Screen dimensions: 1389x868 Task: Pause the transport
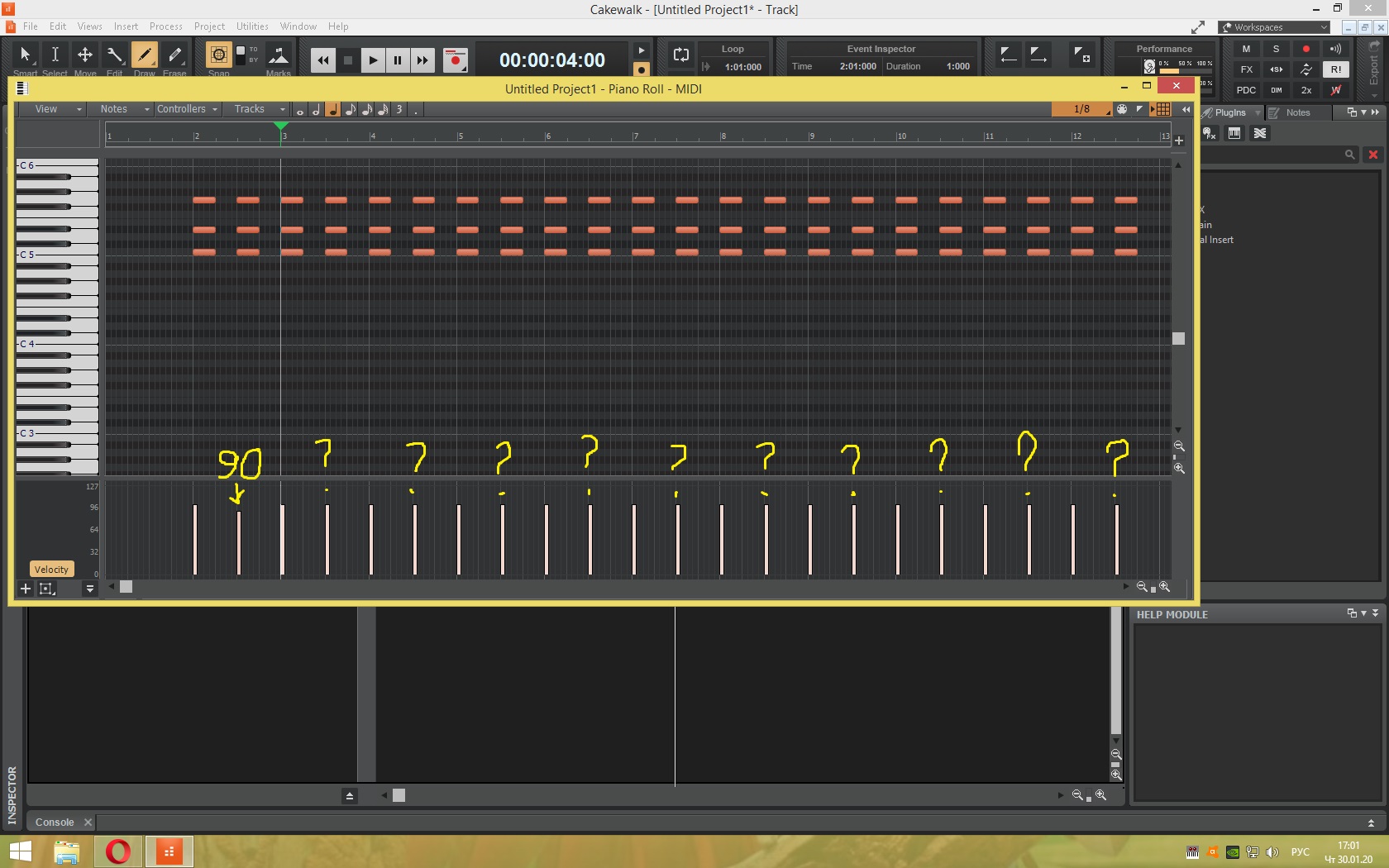(398, 60)
